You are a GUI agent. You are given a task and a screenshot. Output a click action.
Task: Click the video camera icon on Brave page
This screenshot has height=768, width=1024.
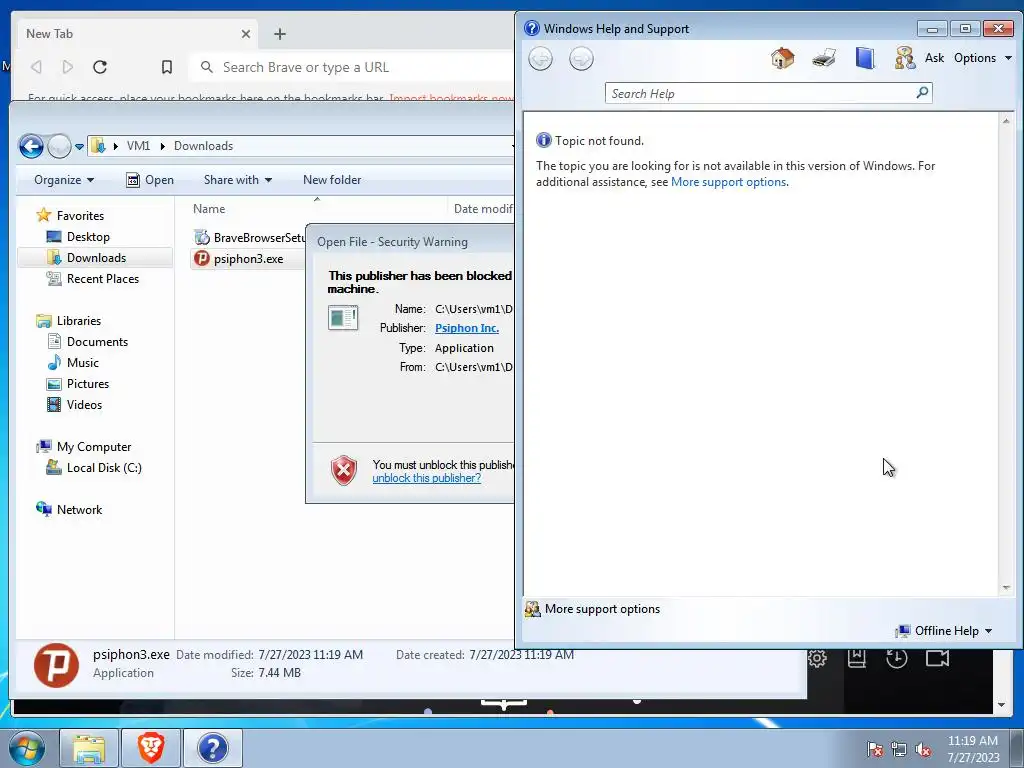937,658
